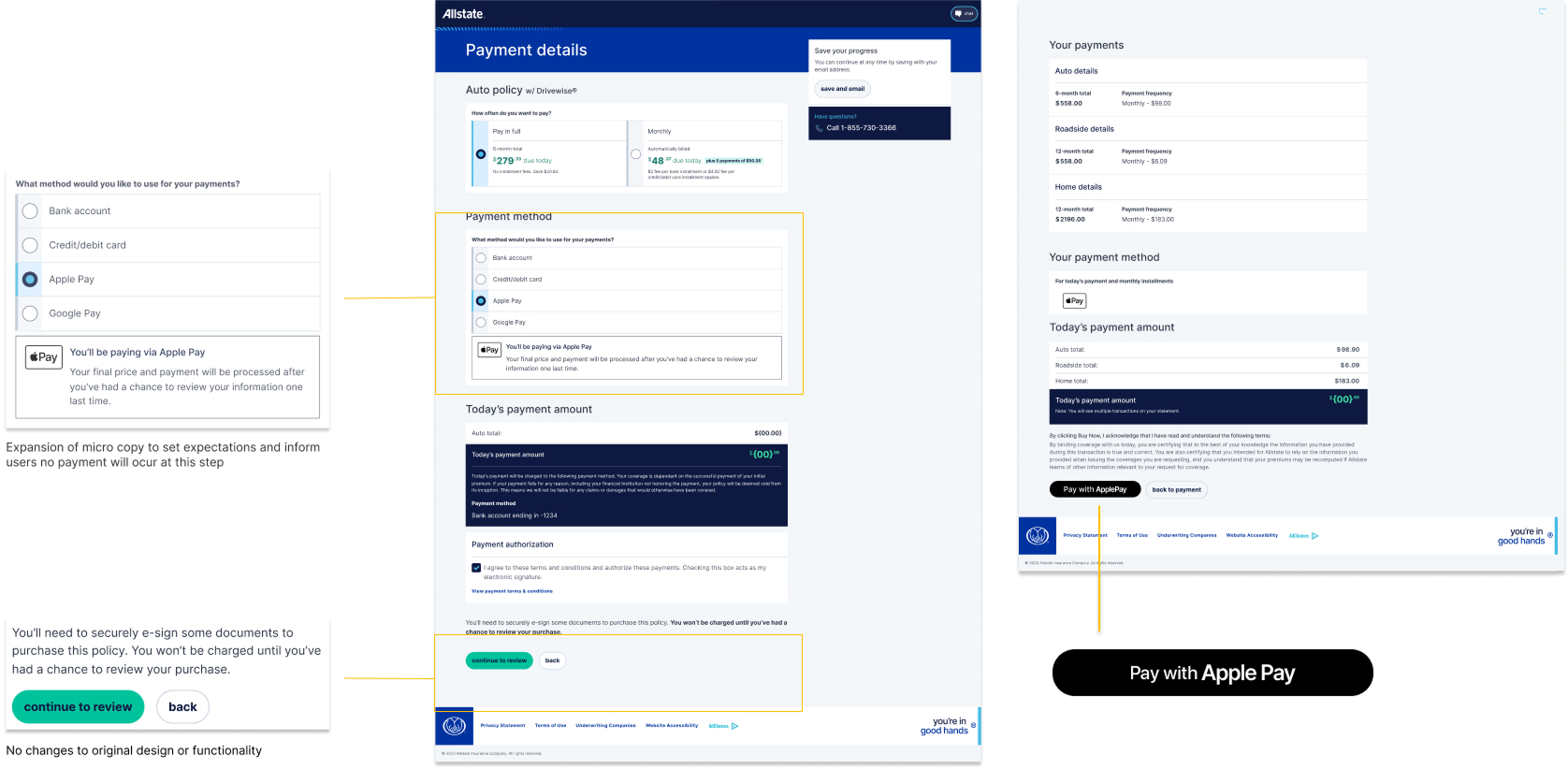Open Website Accessibility link in the right page footer
The height and width of the screenshot is (769, 1568).
tap(1252, 536)
